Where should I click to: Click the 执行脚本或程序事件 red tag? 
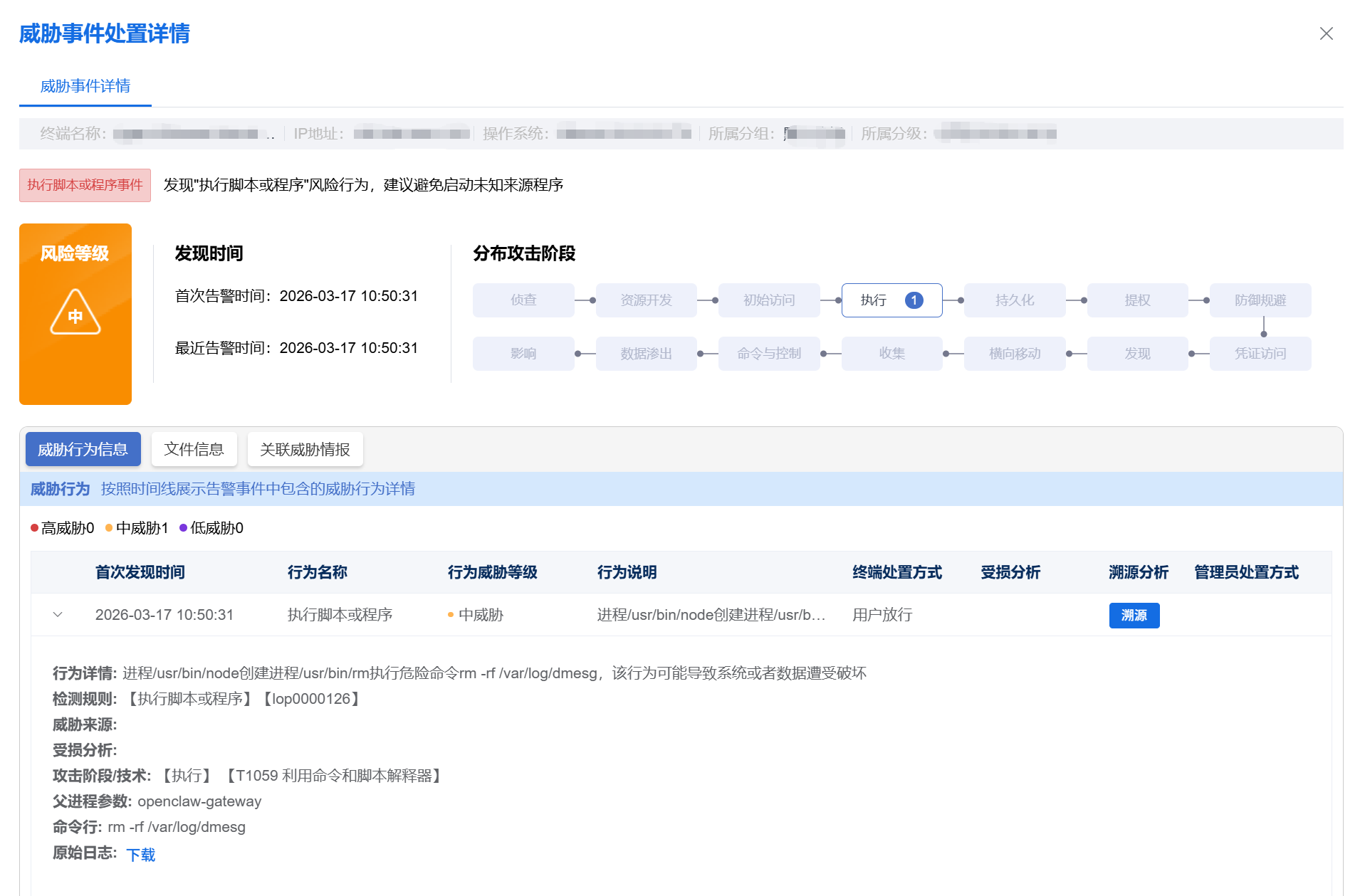point(85,185)
